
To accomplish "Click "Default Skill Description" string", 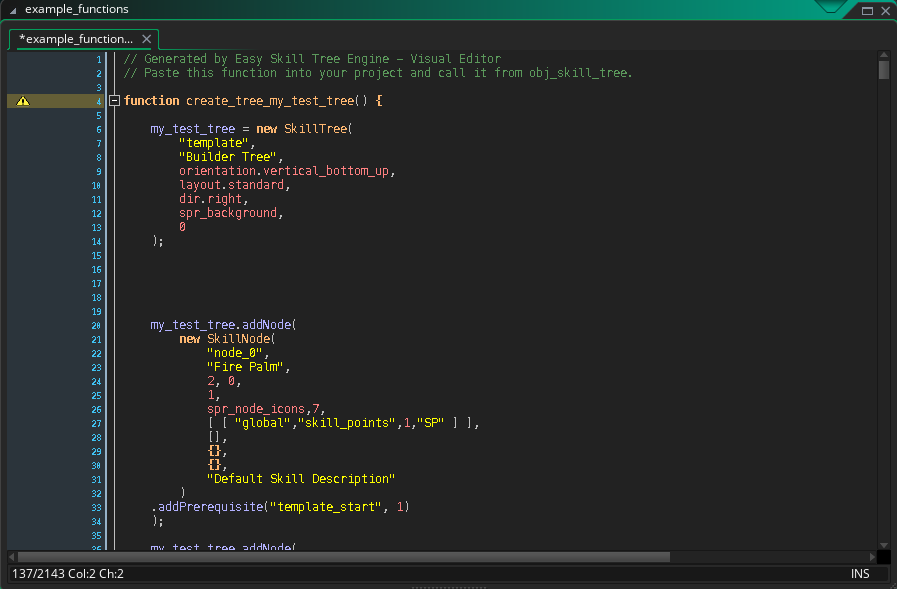I will coord(301,479).
